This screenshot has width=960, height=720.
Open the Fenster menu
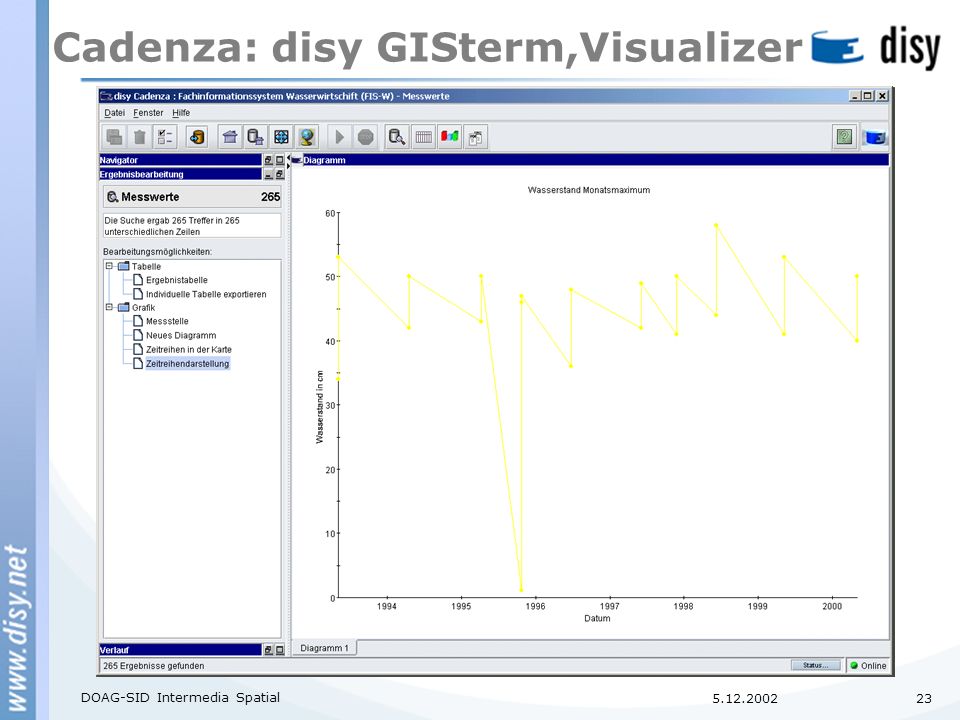[x=148, y=113]
